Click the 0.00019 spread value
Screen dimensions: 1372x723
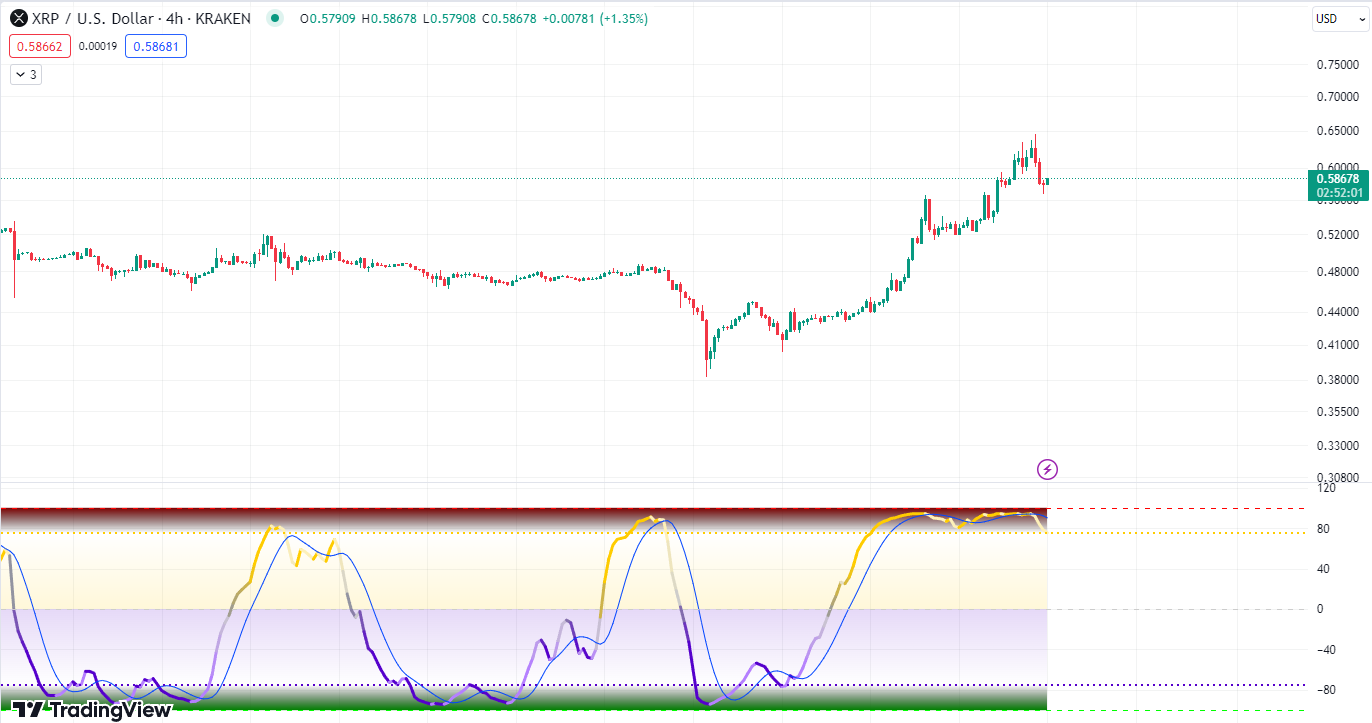coord(98,46)
